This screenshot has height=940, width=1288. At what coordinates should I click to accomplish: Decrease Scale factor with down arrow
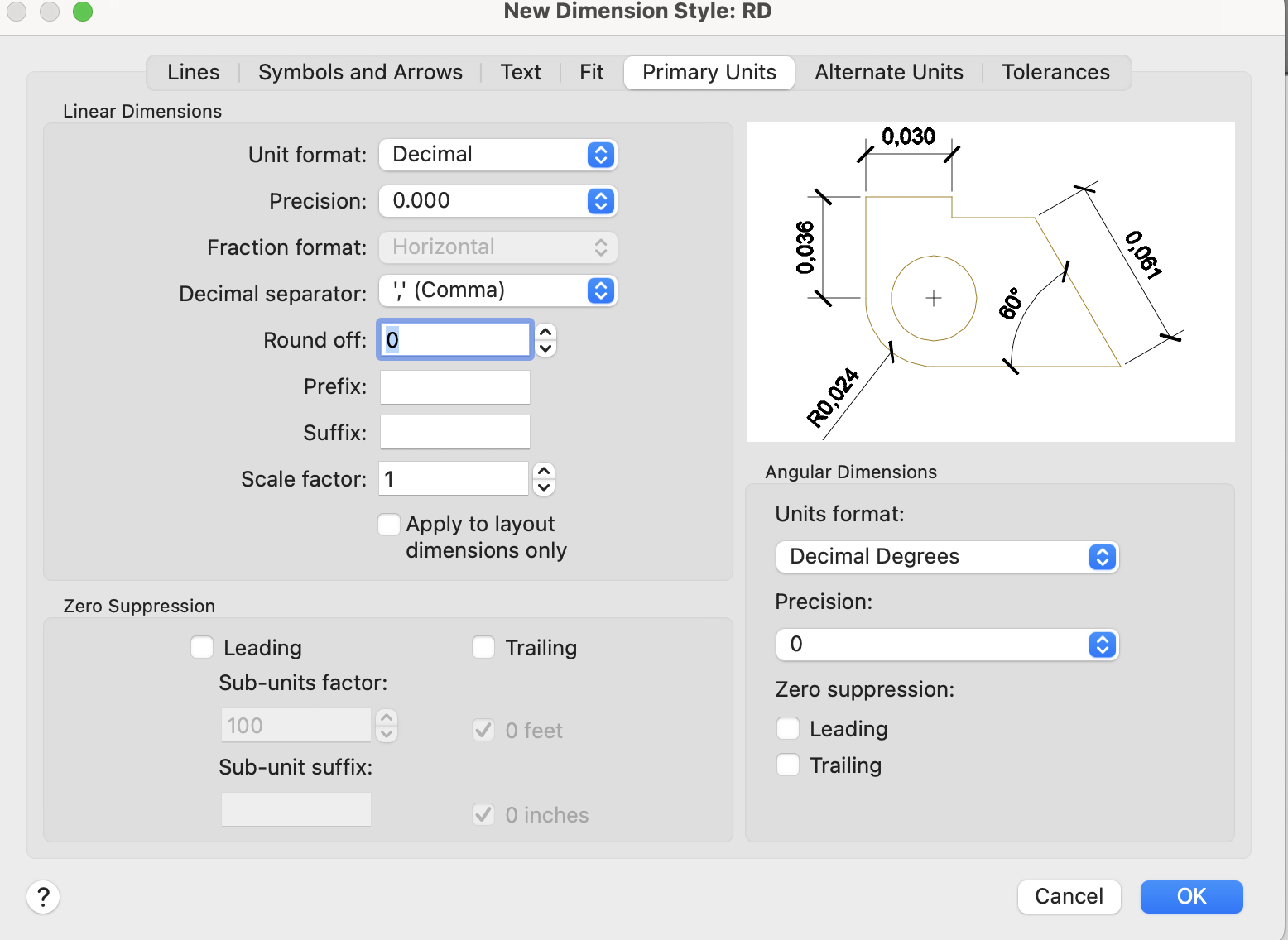point(544,487)
